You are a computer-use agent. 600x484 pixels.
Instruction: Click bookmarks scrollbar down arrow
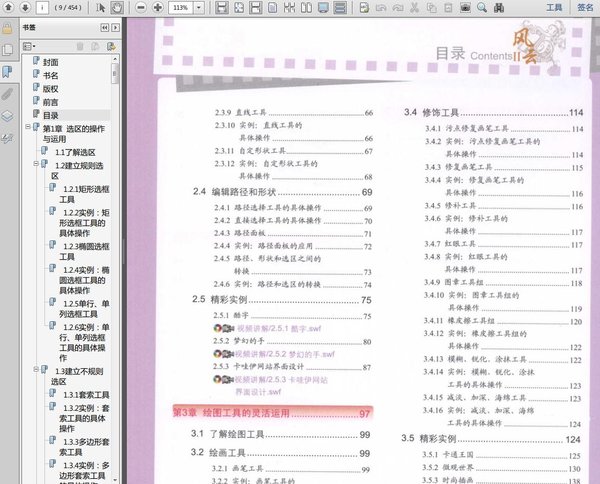tap(115, 479)
